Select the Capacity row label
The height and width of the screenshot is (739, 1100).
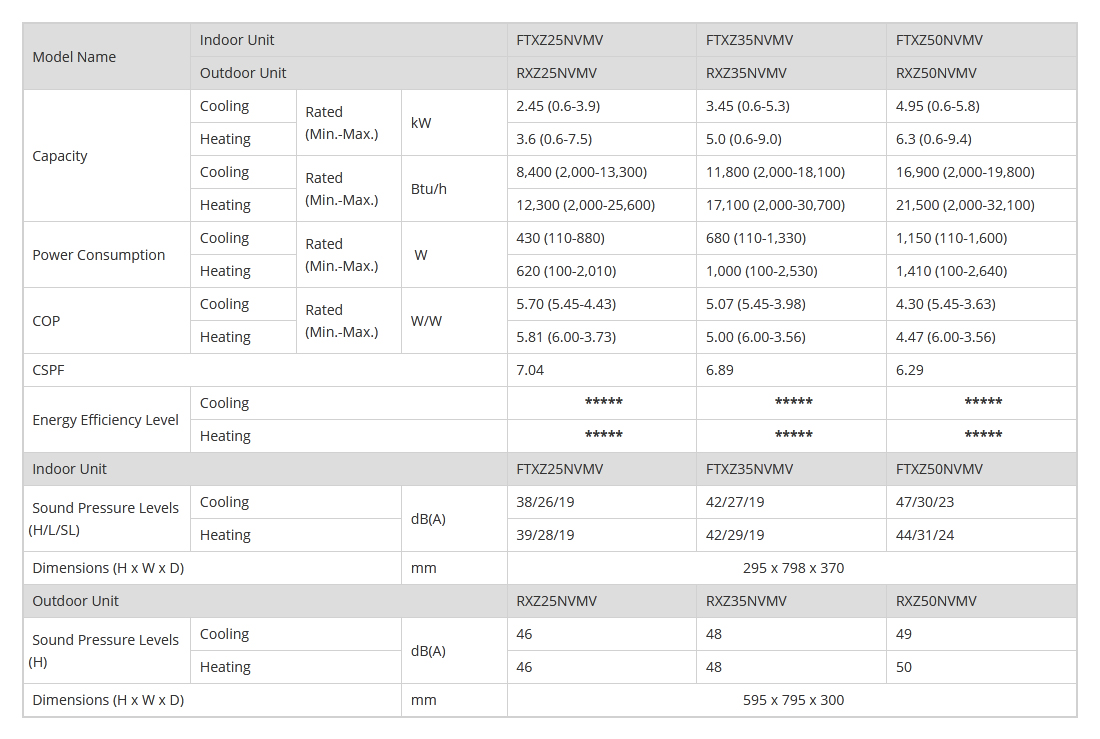point(60,156)
